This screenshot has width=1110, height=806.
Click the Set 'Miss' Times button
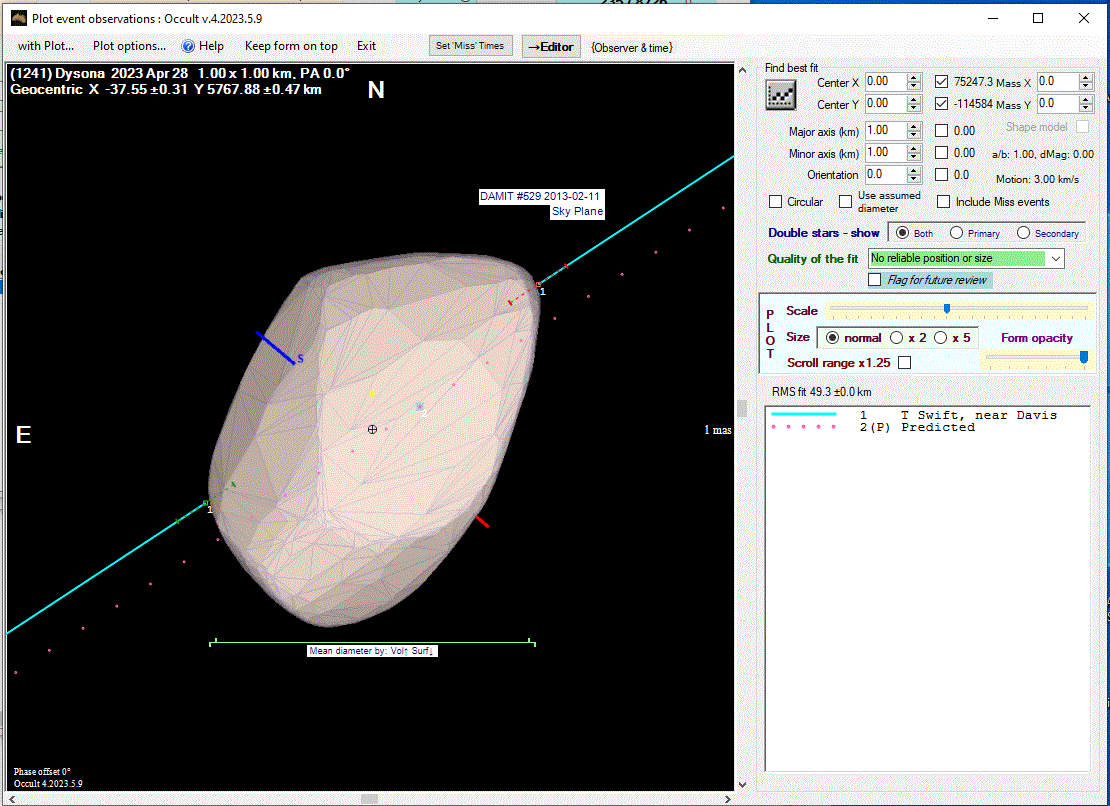click(x=472, y=46)
